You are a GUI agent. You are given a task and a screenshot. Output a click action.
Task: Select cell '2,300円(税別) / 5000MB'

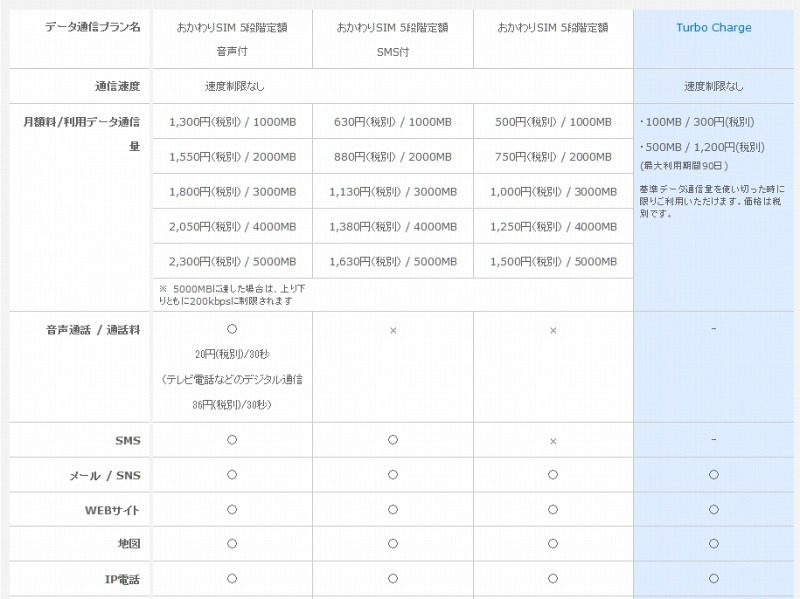coord(233,261)
